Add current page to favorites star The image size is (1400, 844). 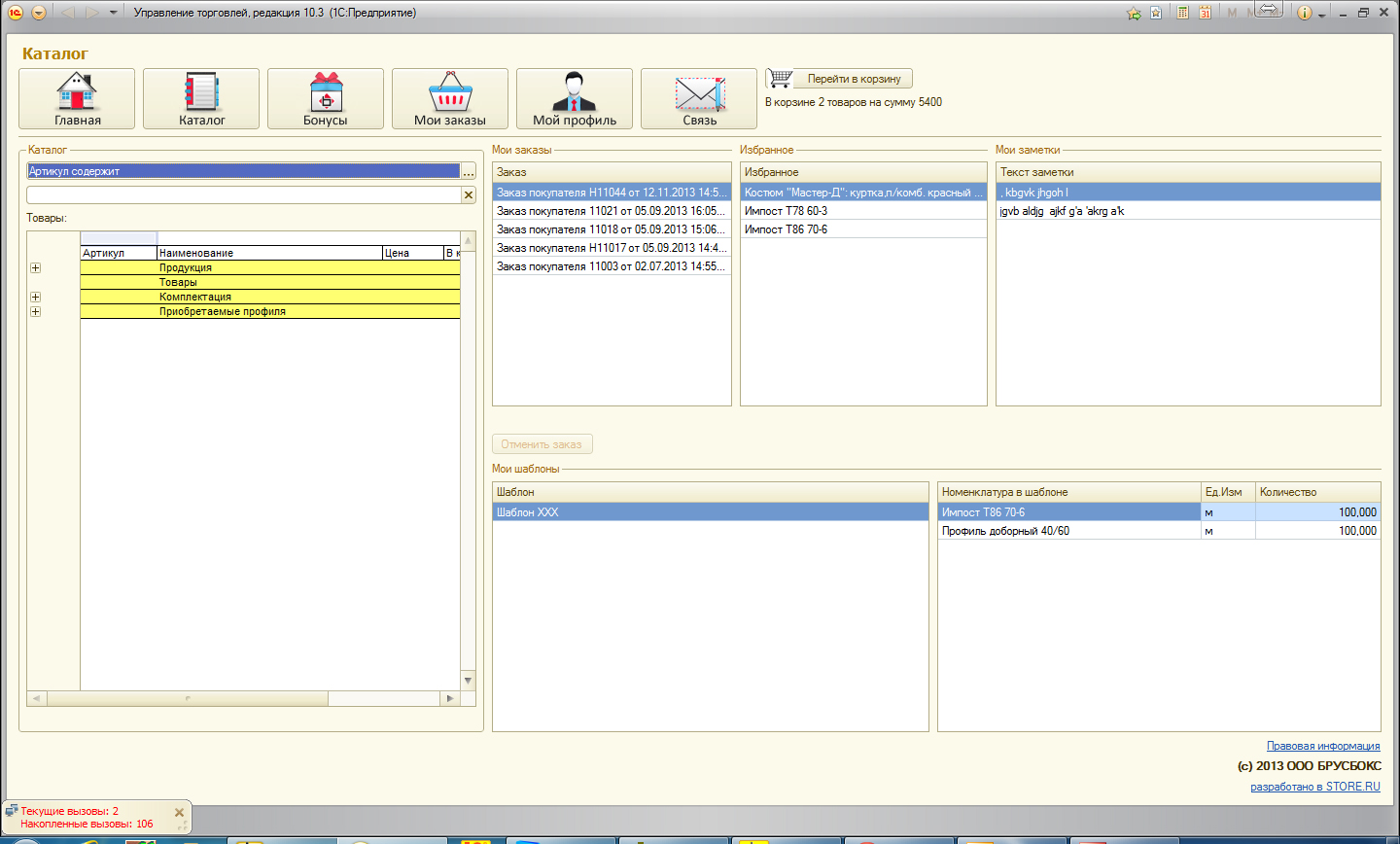pos(1134,13)
